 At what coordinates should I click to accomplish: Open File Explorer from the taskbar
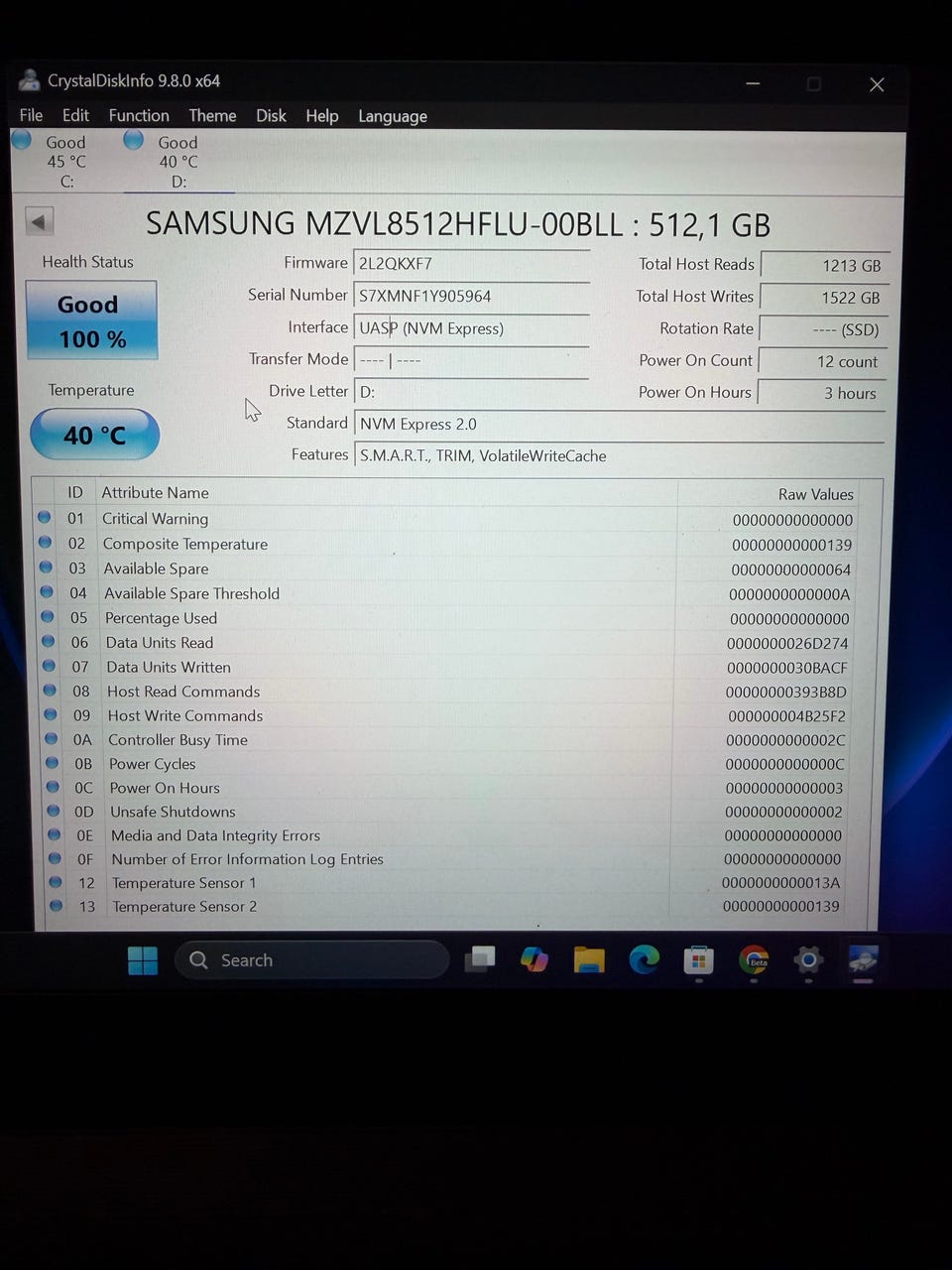point(589,959)
